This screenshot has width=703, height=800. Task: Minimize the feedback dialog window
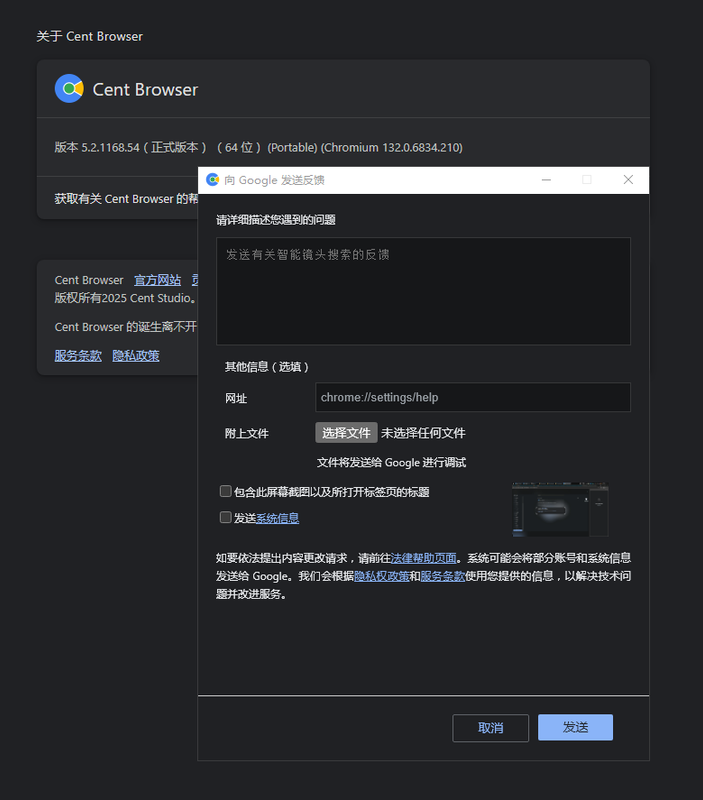click(x=546, y=180)
